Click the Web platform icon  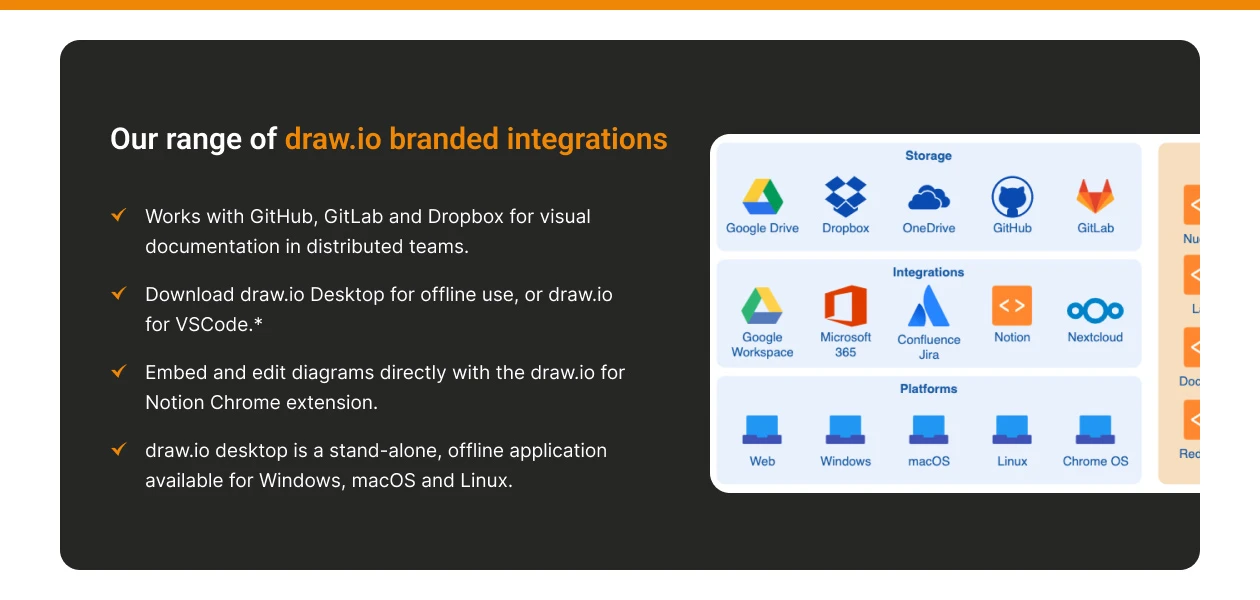[x=762, y=430]
